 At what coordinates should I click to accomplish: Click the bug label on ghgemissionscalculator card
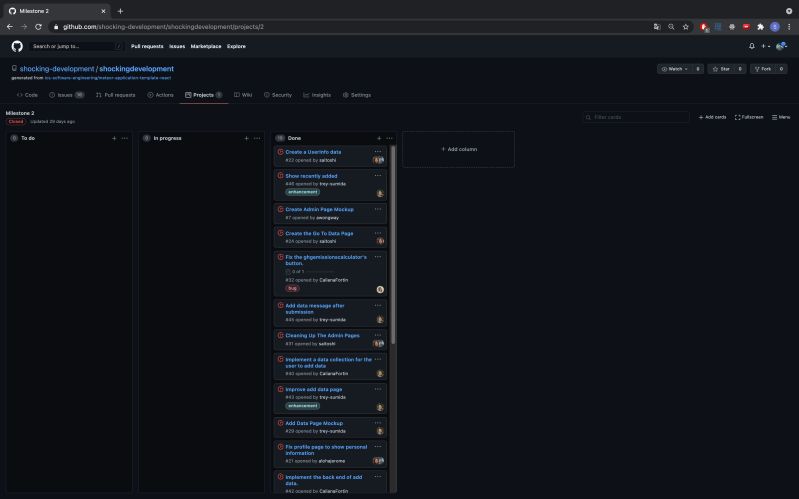(292, 288)
